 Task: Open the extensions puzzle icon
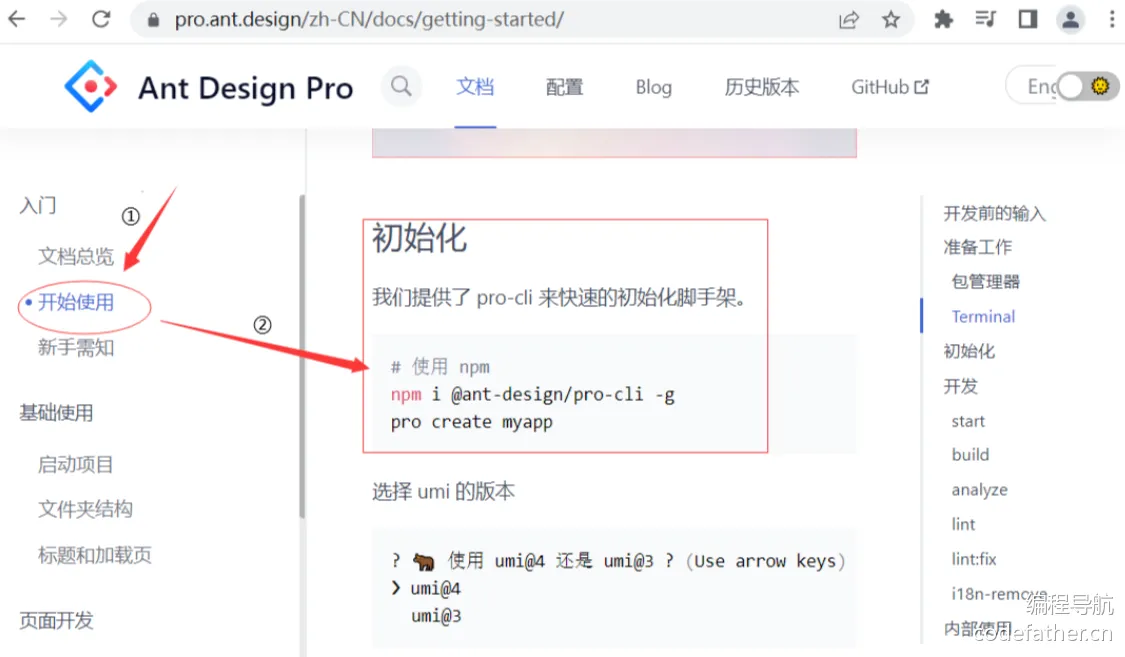point(943,19)
